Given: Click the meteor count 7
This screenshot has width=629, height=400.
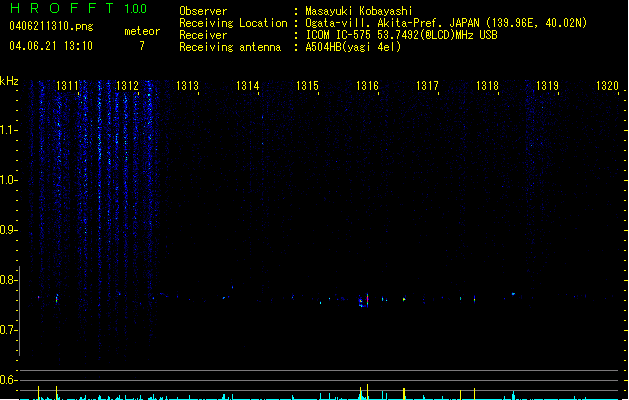Looking at the screenshot, I should (142, 46).
